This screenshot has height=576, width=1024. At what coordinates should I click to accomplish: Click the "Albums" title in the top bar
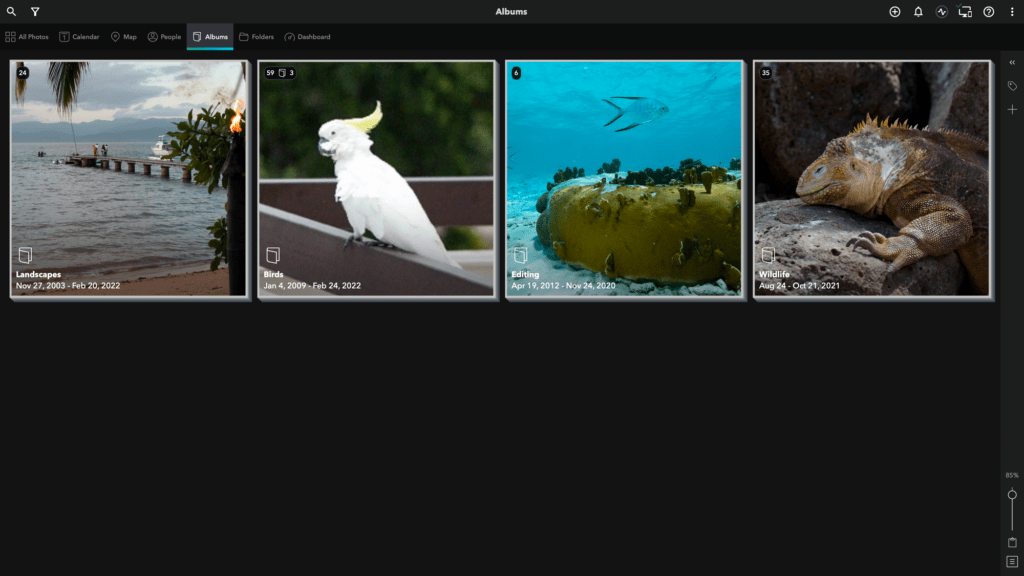(511, 12)
